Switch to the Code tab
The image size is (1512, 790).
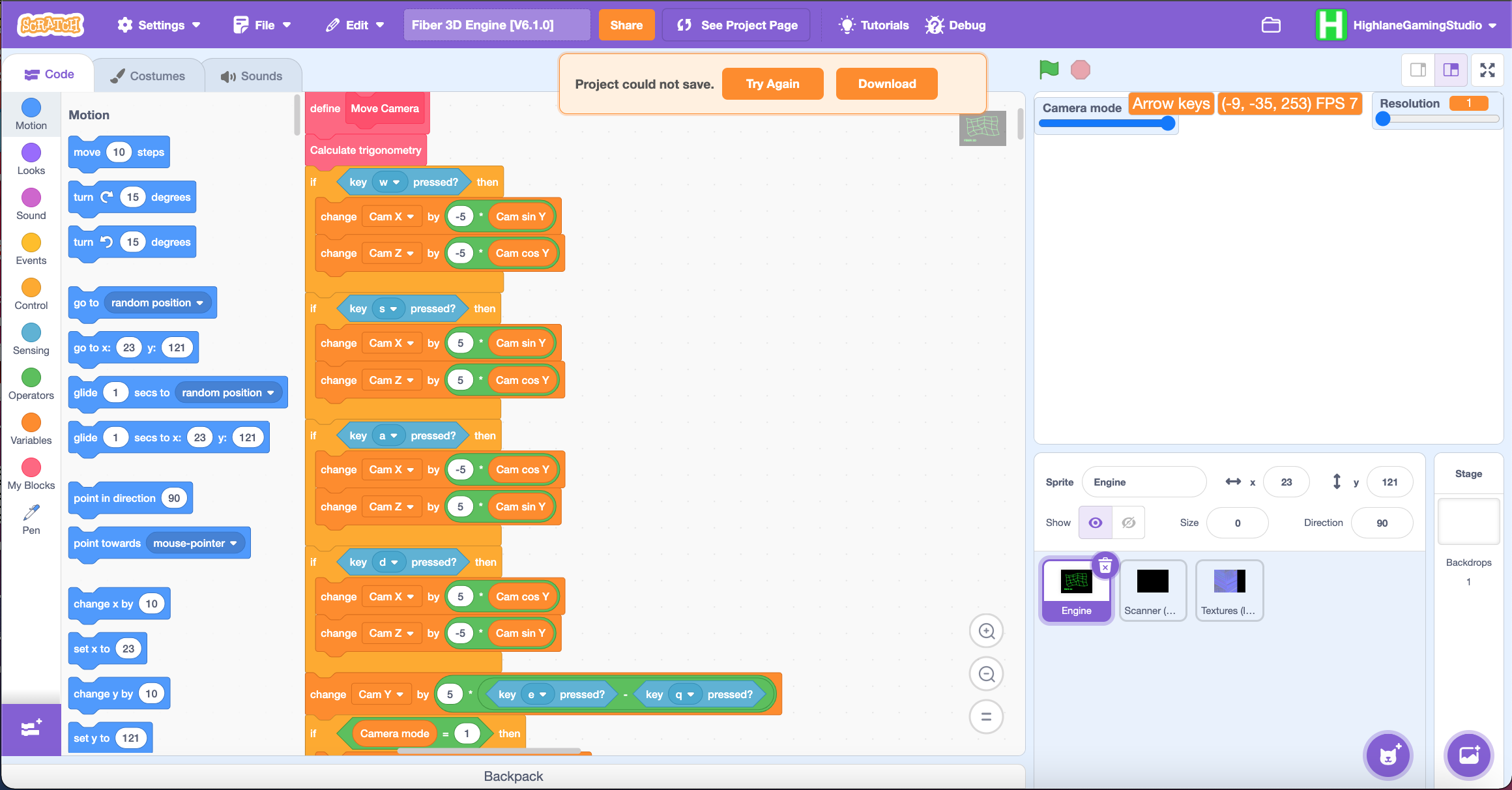(49, 74)
